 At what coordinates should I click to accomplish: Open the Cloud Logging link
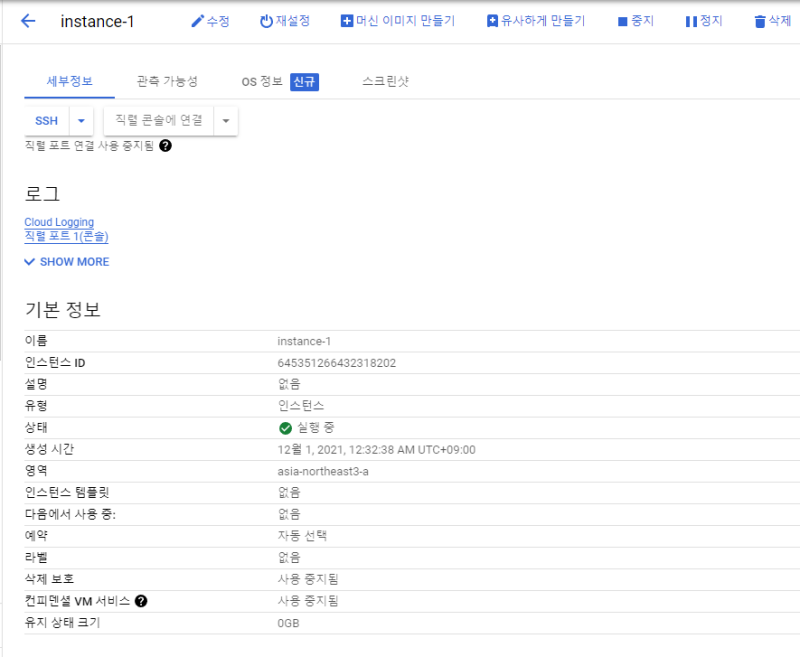pyautogui.click(x=59, y=222)
